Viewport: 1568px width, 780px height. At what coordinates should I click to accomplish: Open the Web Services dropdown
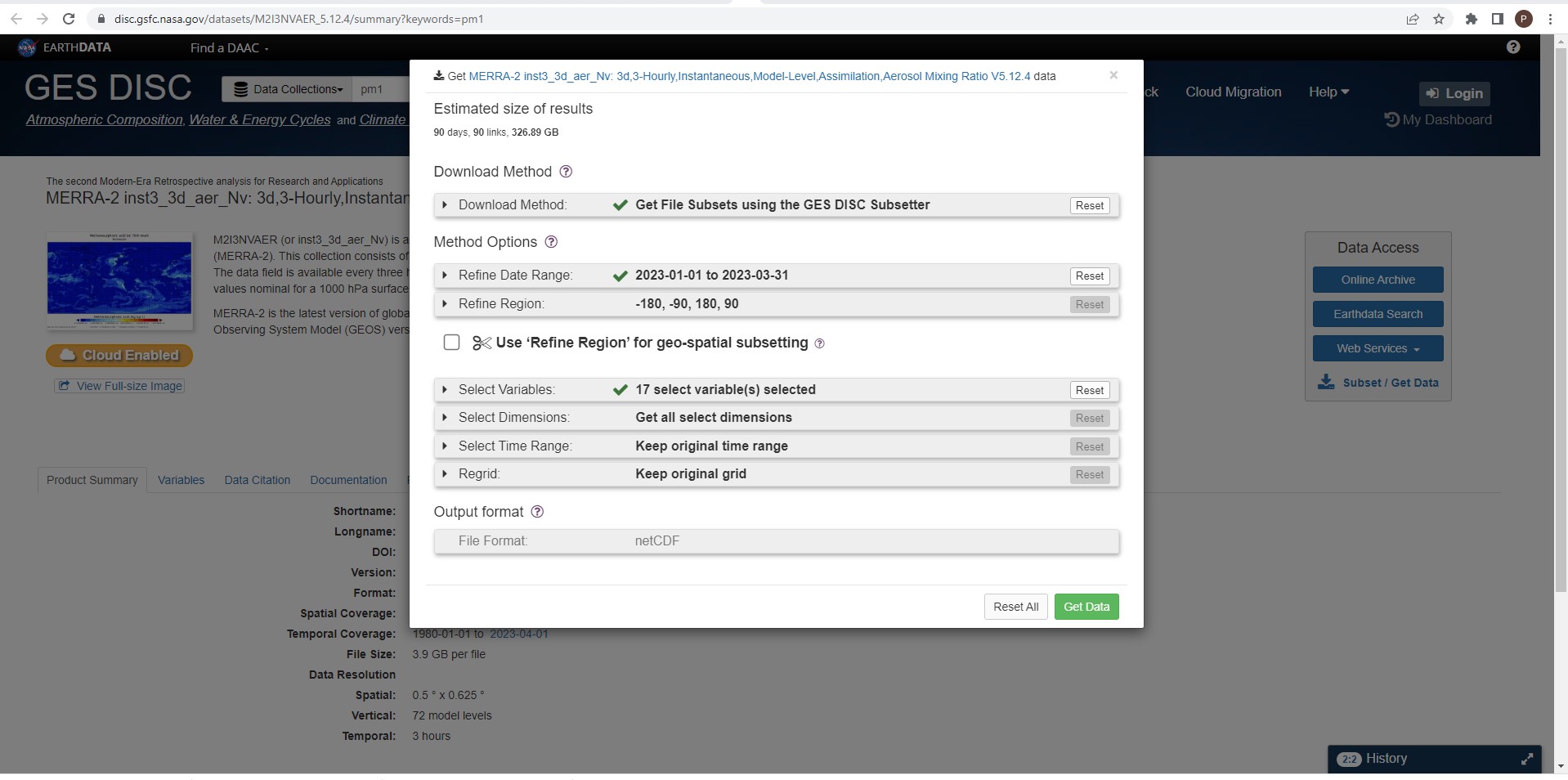[x=1378, y=348]
